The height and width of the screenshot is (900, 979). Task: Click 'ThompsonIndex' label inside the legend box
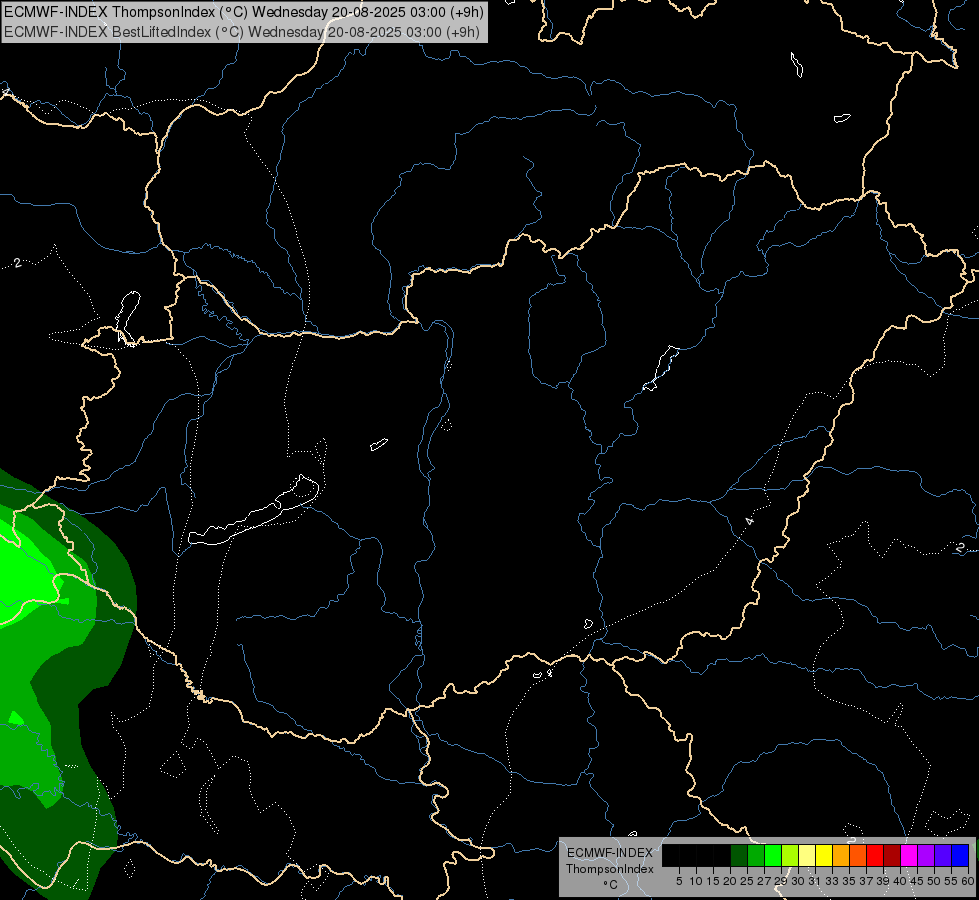coord(610,869)
